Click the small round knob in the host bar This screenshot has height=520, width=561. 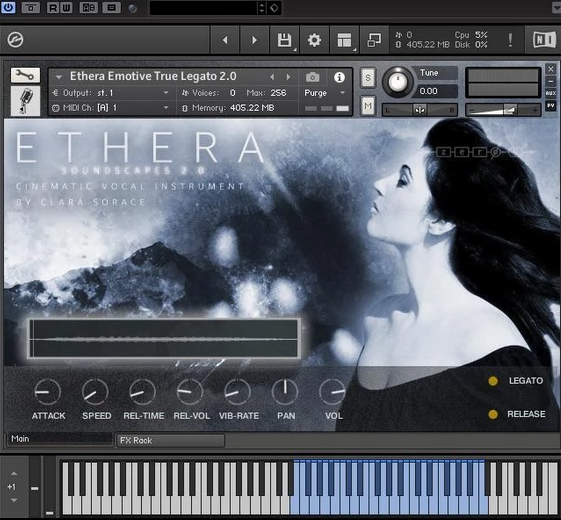point(133,8)
